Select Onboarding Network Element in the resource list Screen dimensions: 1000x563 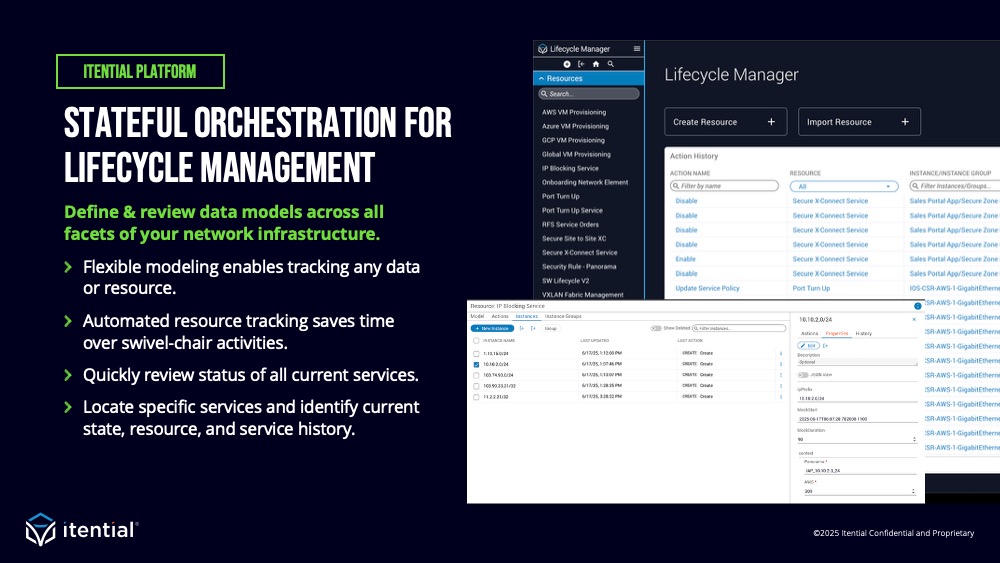[585, 182]
